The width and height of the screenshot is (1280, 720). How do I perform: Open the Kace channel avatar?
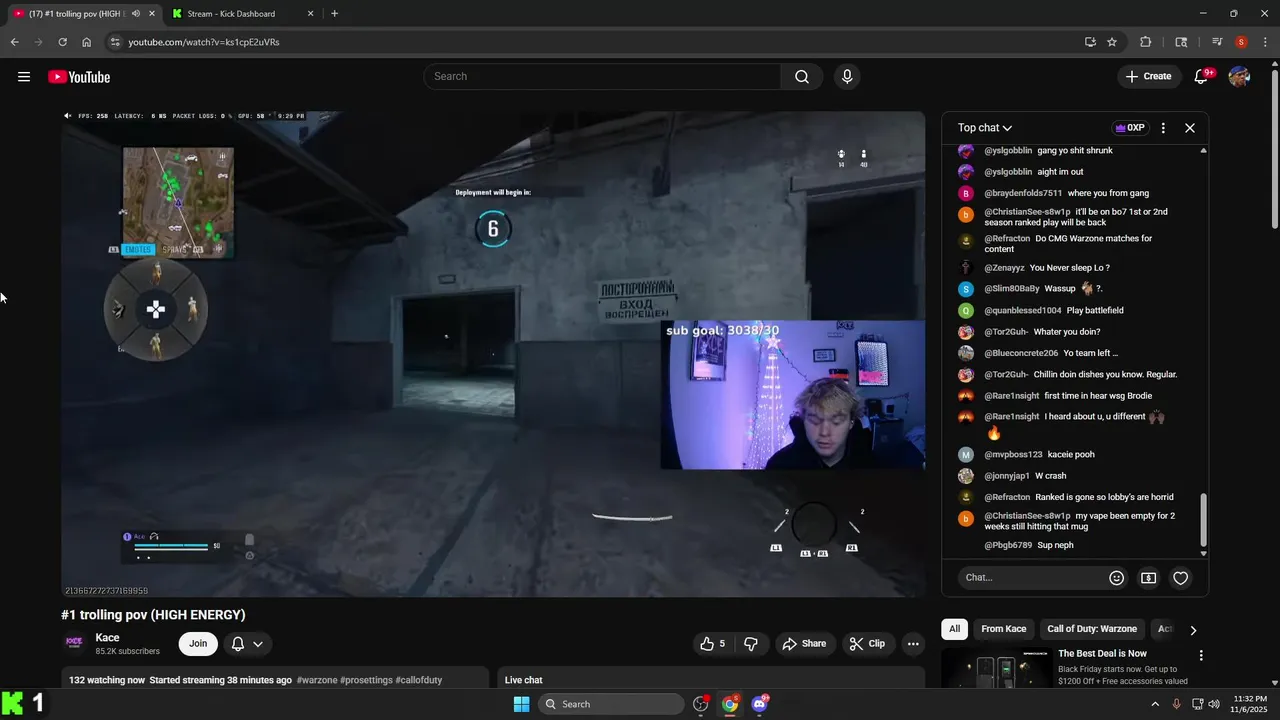74,643
